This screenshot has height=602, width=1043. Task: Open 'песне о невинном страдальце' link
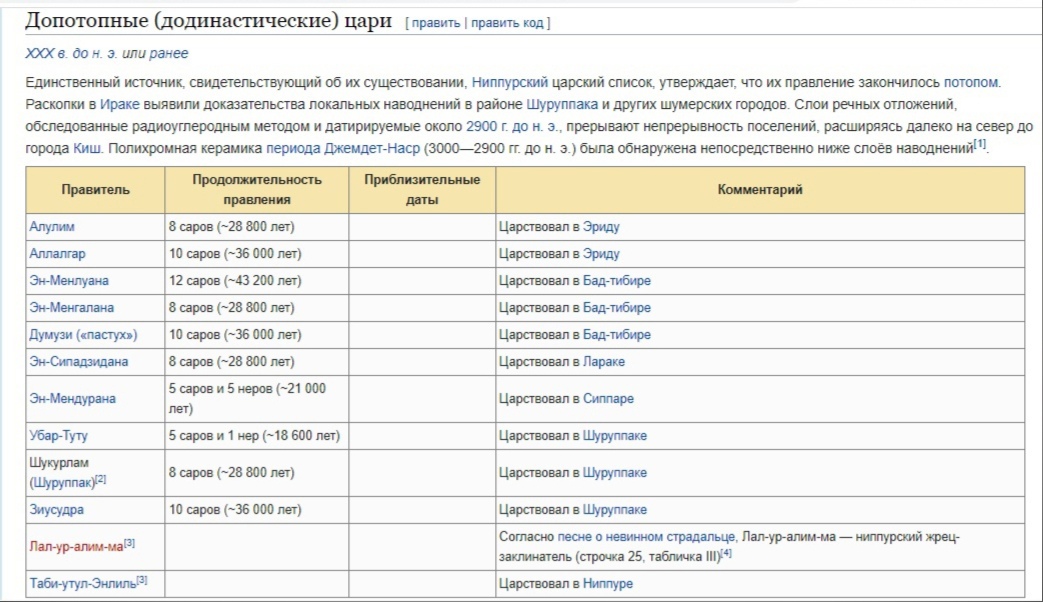[646, 537]
